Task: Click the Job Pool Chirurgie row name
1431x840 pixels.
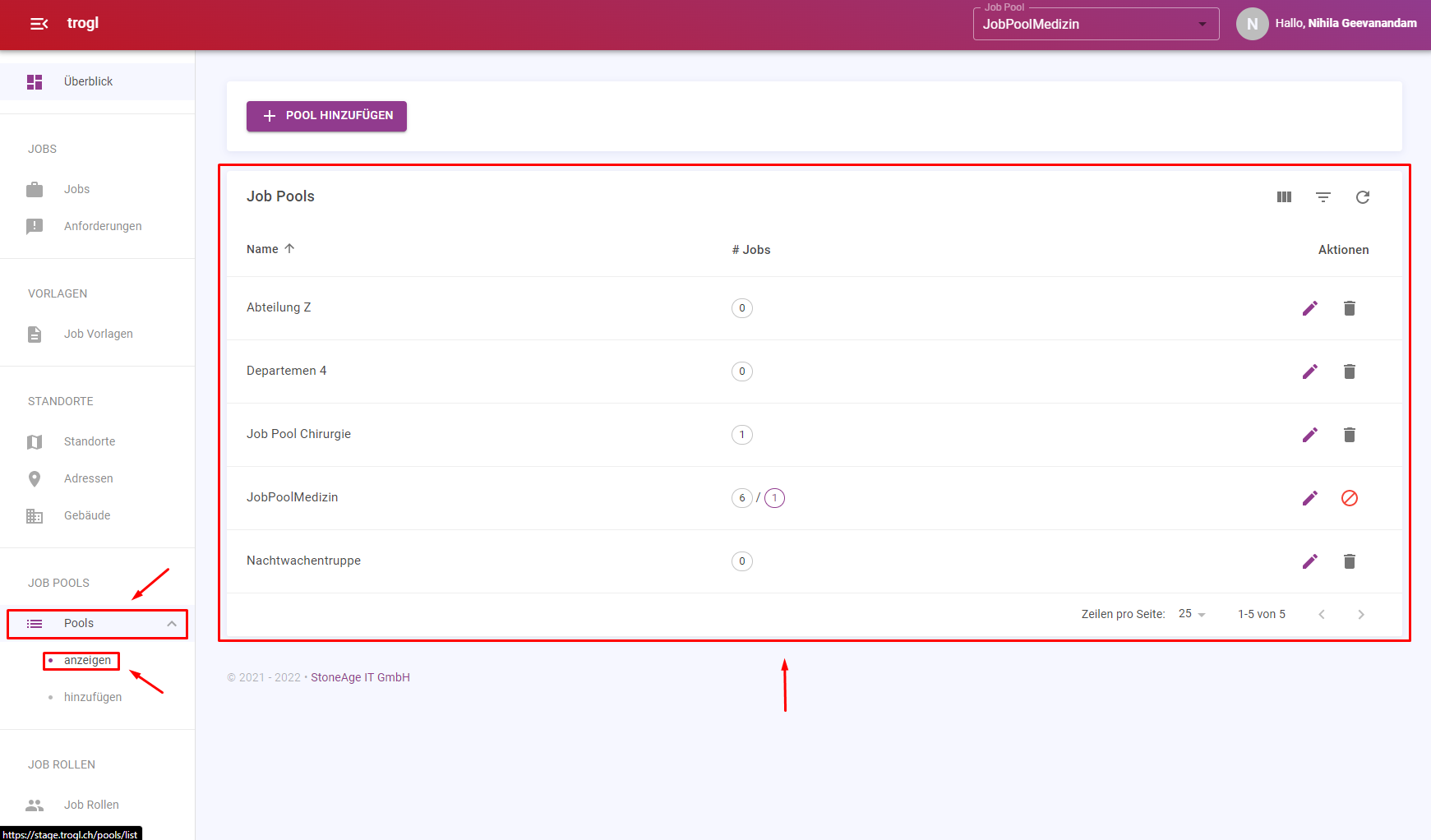Action: (x=298, y=434)
